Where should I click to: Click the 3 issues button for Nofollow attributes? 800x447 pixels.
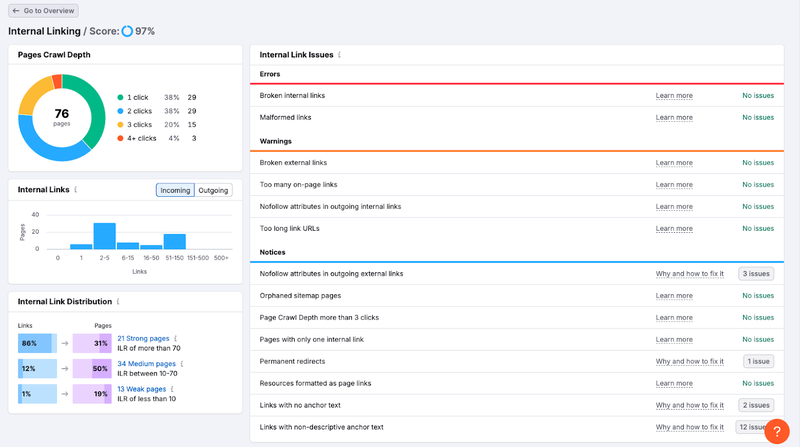tap(756, 273)
